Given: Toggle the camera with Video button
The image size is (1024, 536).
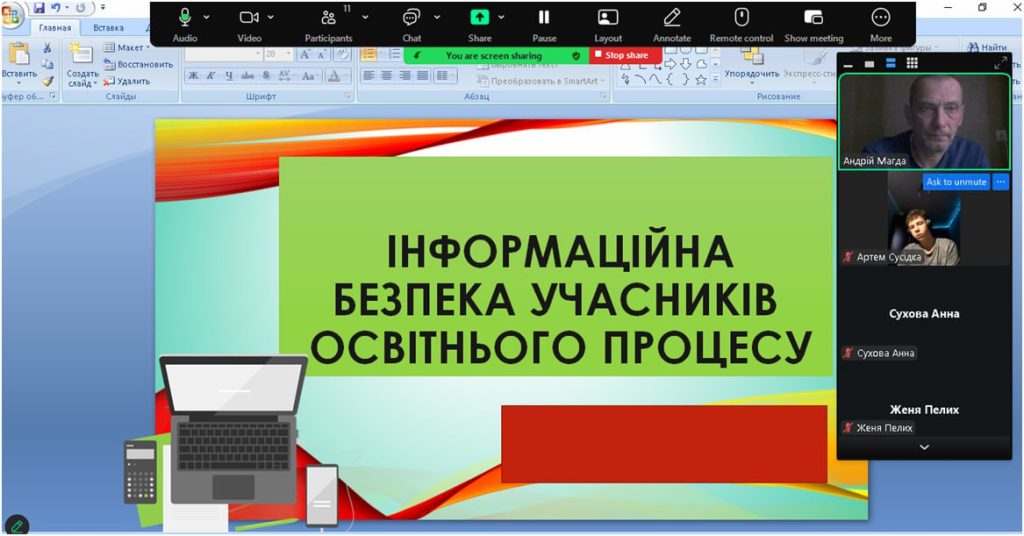Looking at the screenshot, I should 249,18.
